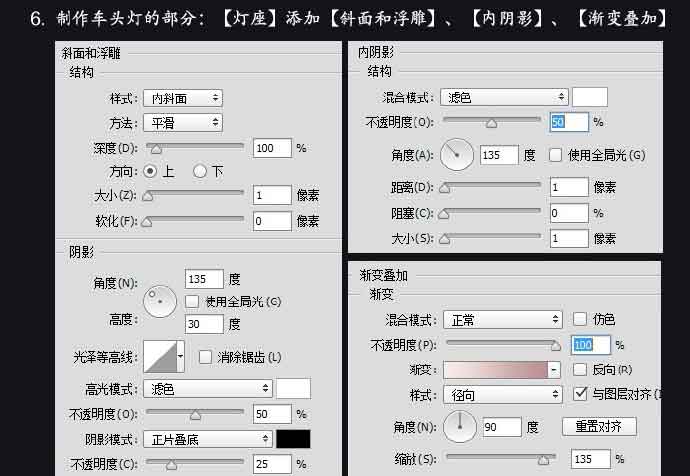The width and height of the screenshot is (690, 476).
Task: Click the gradient overlay angle dial
Action: tap(460, 427)
